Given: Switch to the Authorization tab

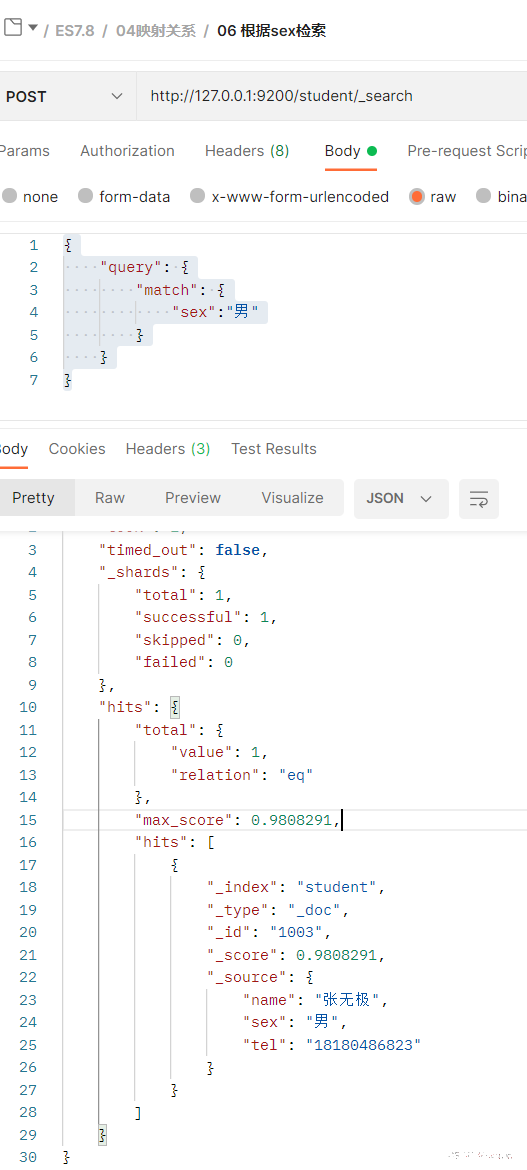Looking at the screenshot, I should (x=128, y=151).
